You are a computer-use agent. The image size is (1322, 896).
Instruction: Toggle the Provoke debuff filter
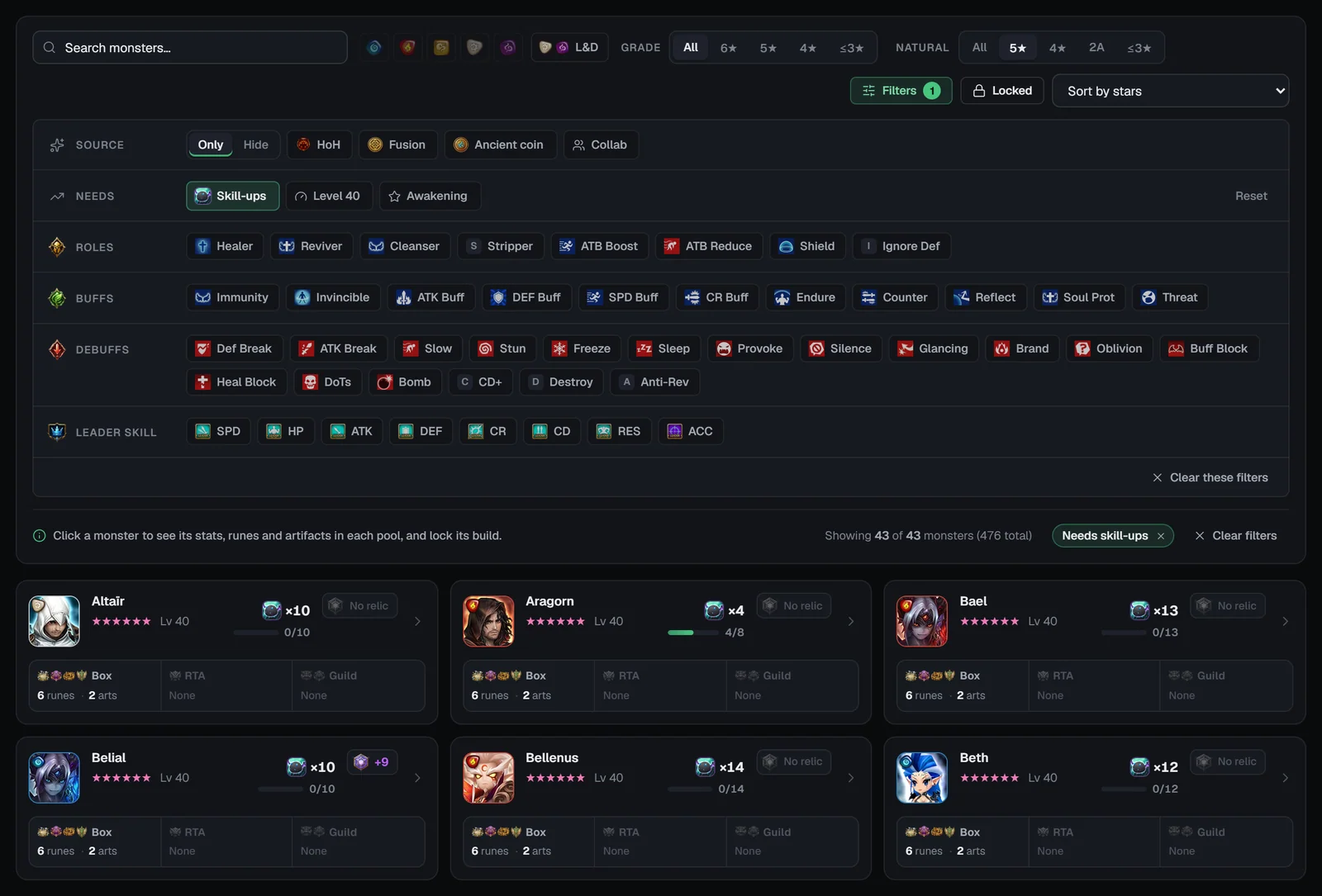pyautogui.click(x=750, y=348)
